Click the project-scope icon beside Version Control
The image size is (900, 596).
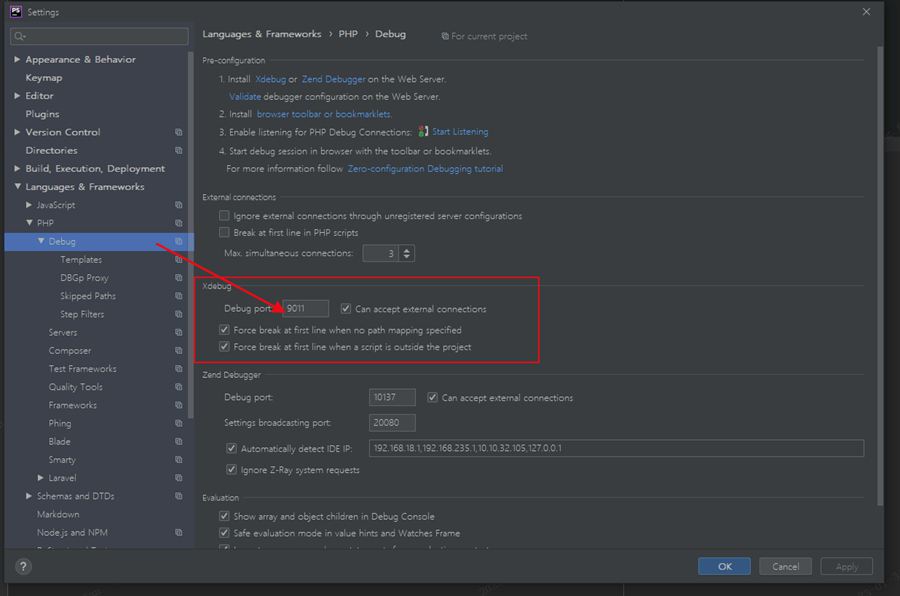179,132
